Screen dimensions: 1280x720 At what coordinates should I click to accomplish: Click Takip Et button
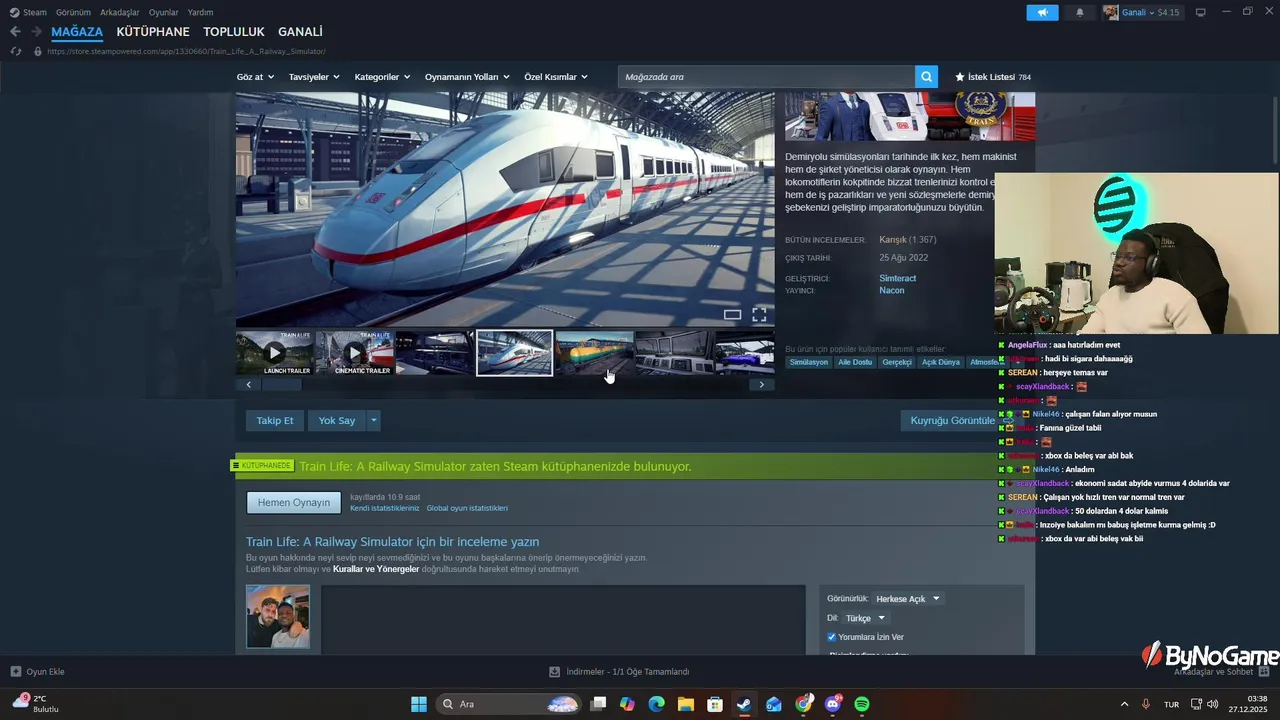[275, 421]
